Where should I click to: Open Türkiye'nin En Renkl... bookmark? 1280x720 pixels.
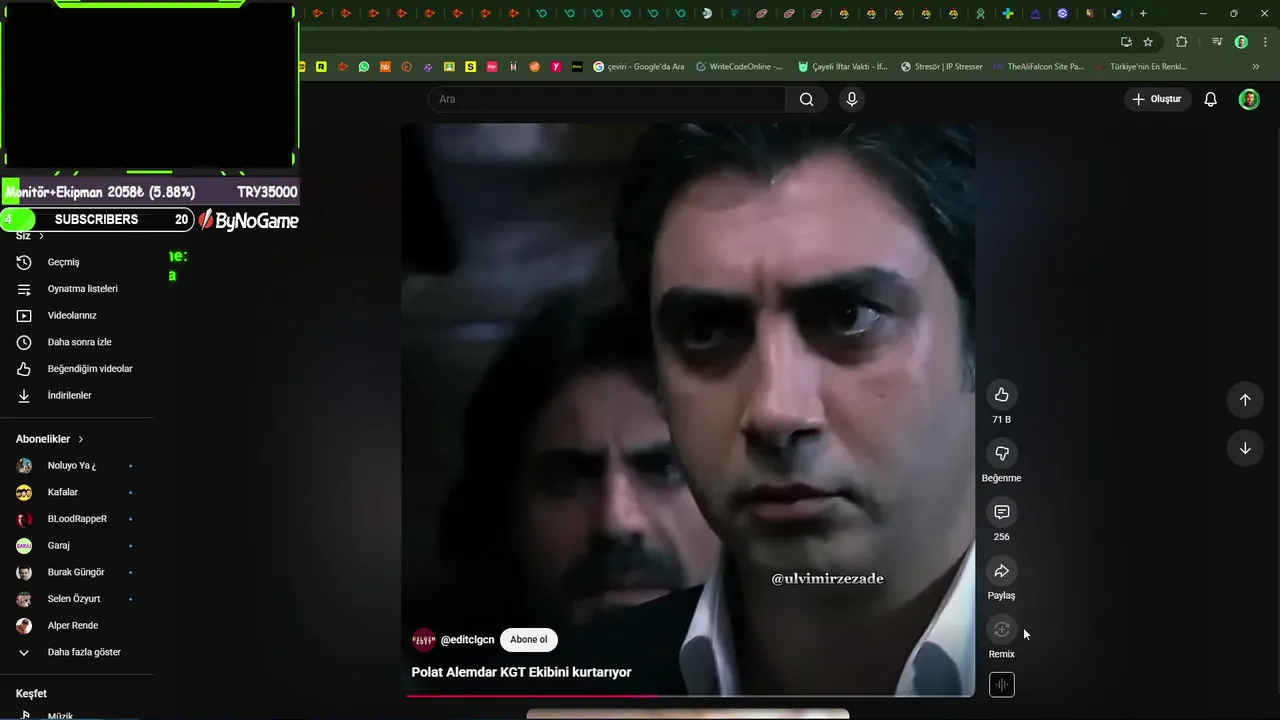1141,67
